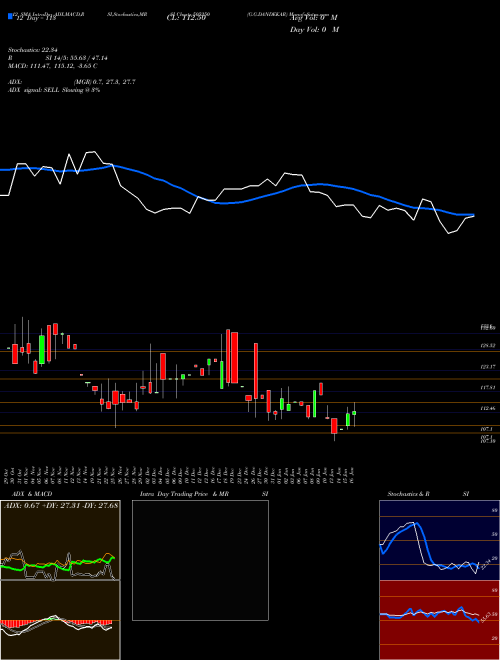Click the MACD histogram panel
This screenshot has height=660, width=500.
coord(60,620)
